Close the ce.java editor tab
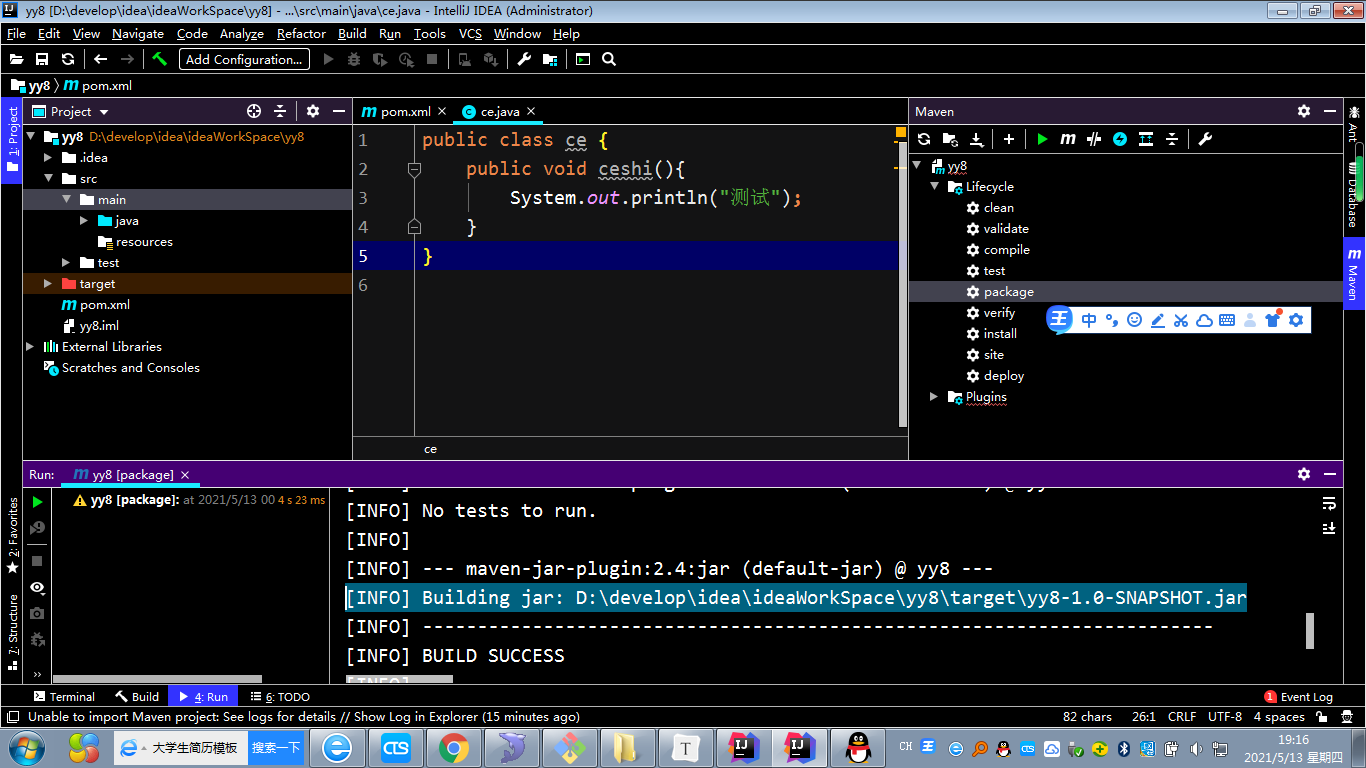1366x768 pixels. point(531,112)
